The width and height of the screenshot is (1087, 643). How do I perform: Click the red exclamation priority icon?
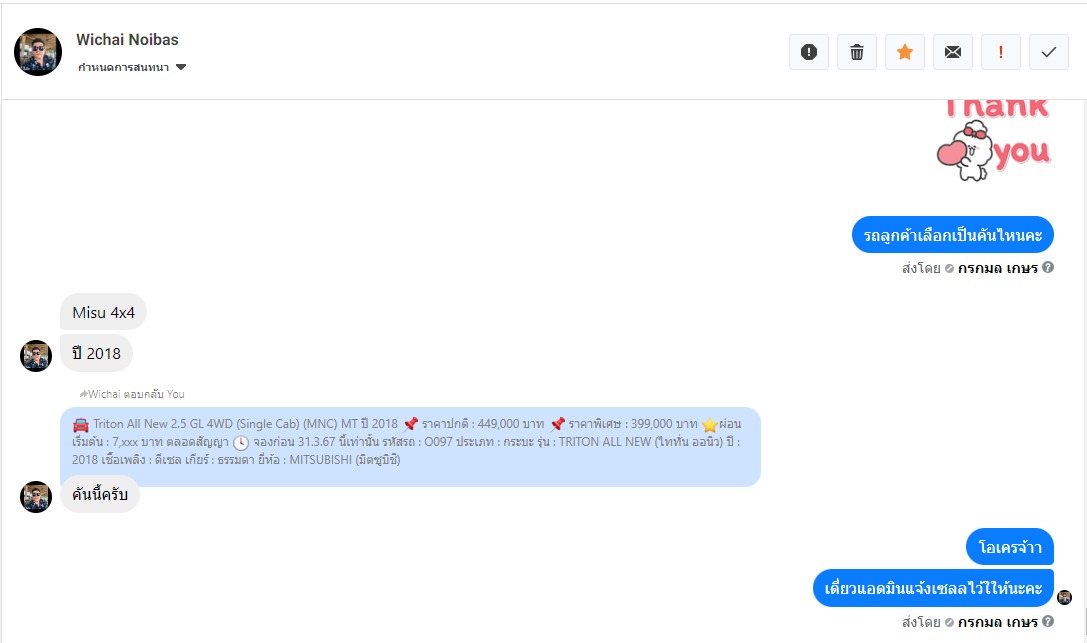click(x=1001, y=52)
